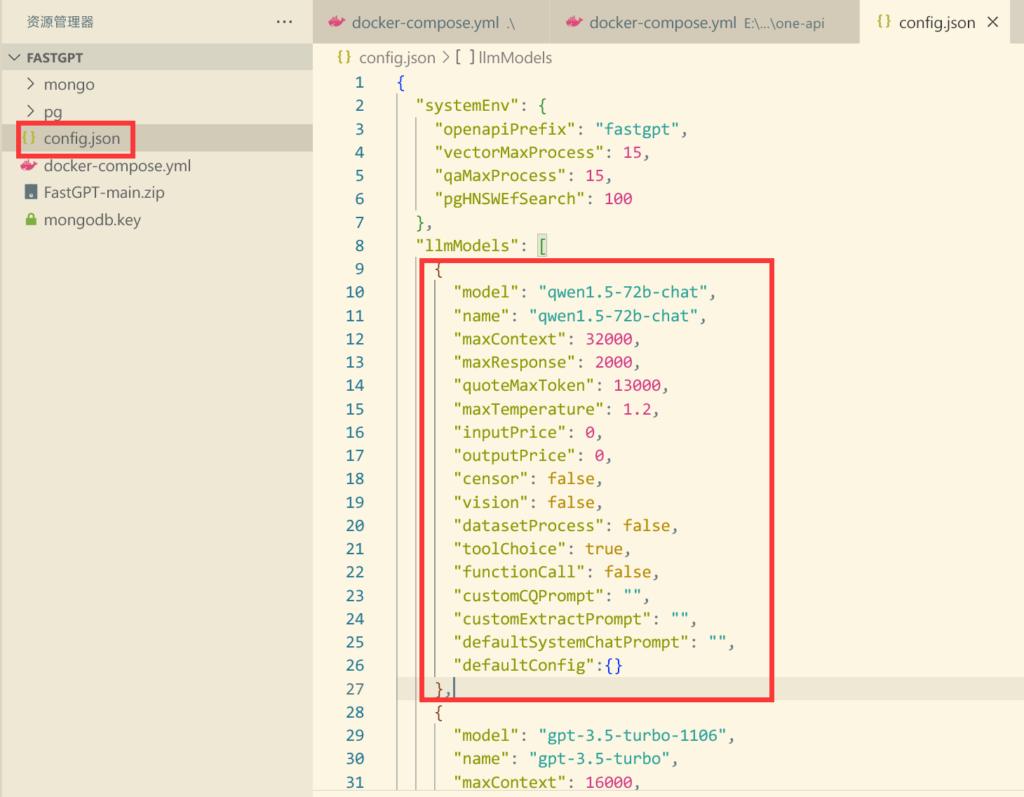Click the "outputPrice" key
The image size is (1024, 797).
pos(515,455)
